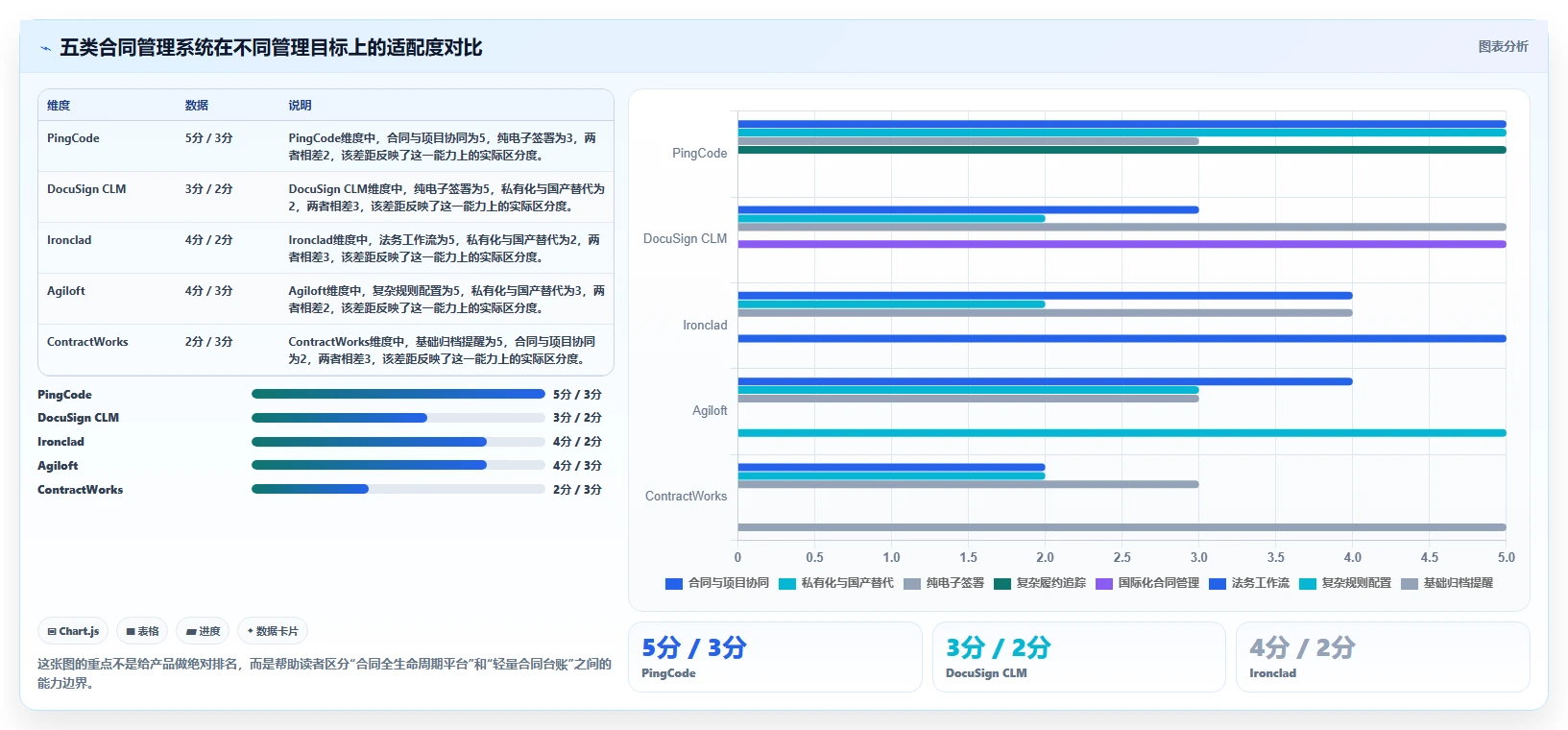The image size is (1568, 730).
Task: Click the DocuSign CLM 3分 / 2分 data card
Action: pyautogui.click(x=1078, y=657)
